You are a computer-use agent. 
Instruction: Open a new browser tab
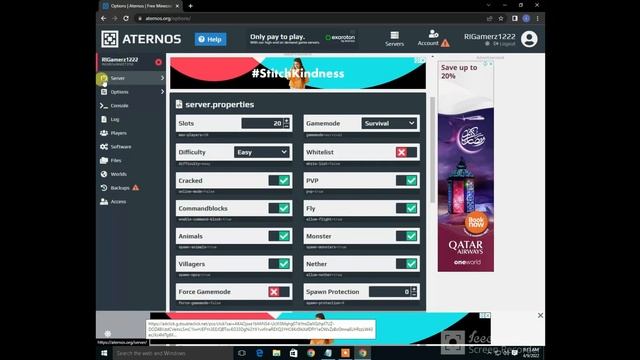click(x=191, y=6)
